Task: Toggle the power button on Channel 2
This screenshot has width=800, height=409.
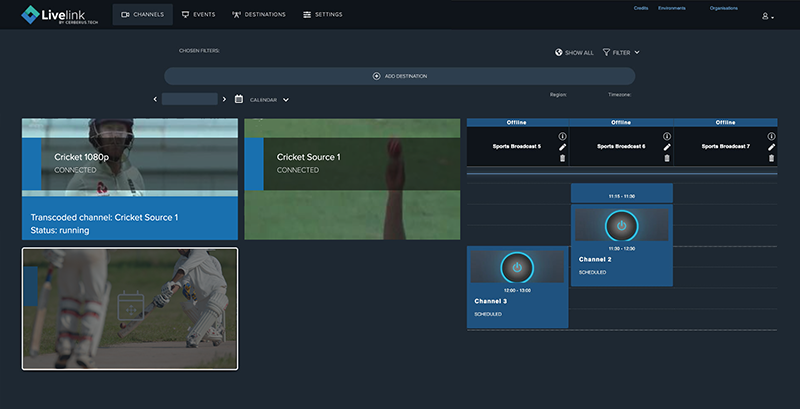Action: tap(621, 225)
